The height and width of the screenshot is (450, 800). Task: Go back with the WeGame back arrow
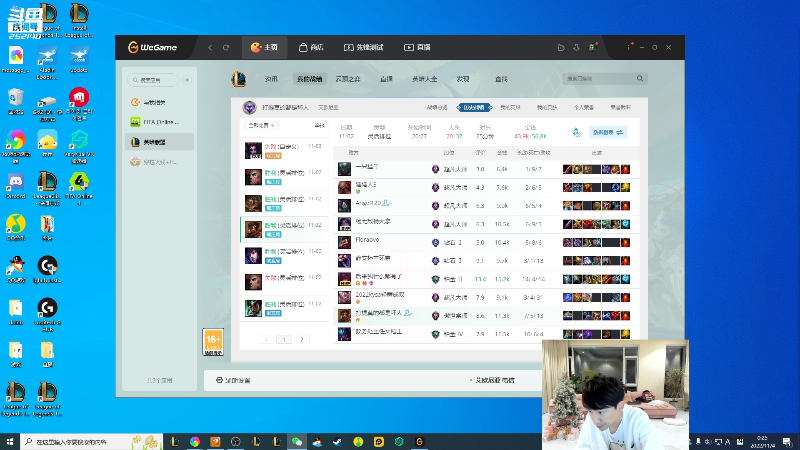[x=210, y=47]
